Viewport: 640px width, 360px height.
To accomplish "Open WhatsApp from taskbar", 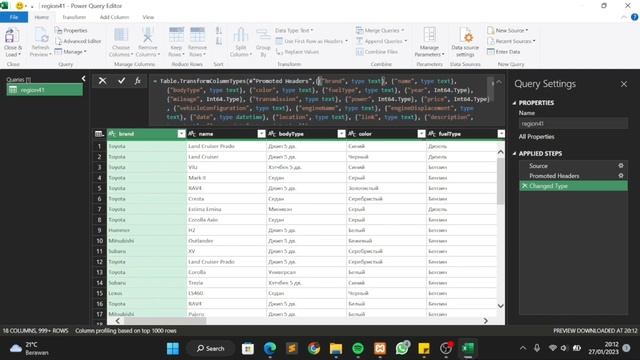I will pyautogui.click(x=402, y=348).
